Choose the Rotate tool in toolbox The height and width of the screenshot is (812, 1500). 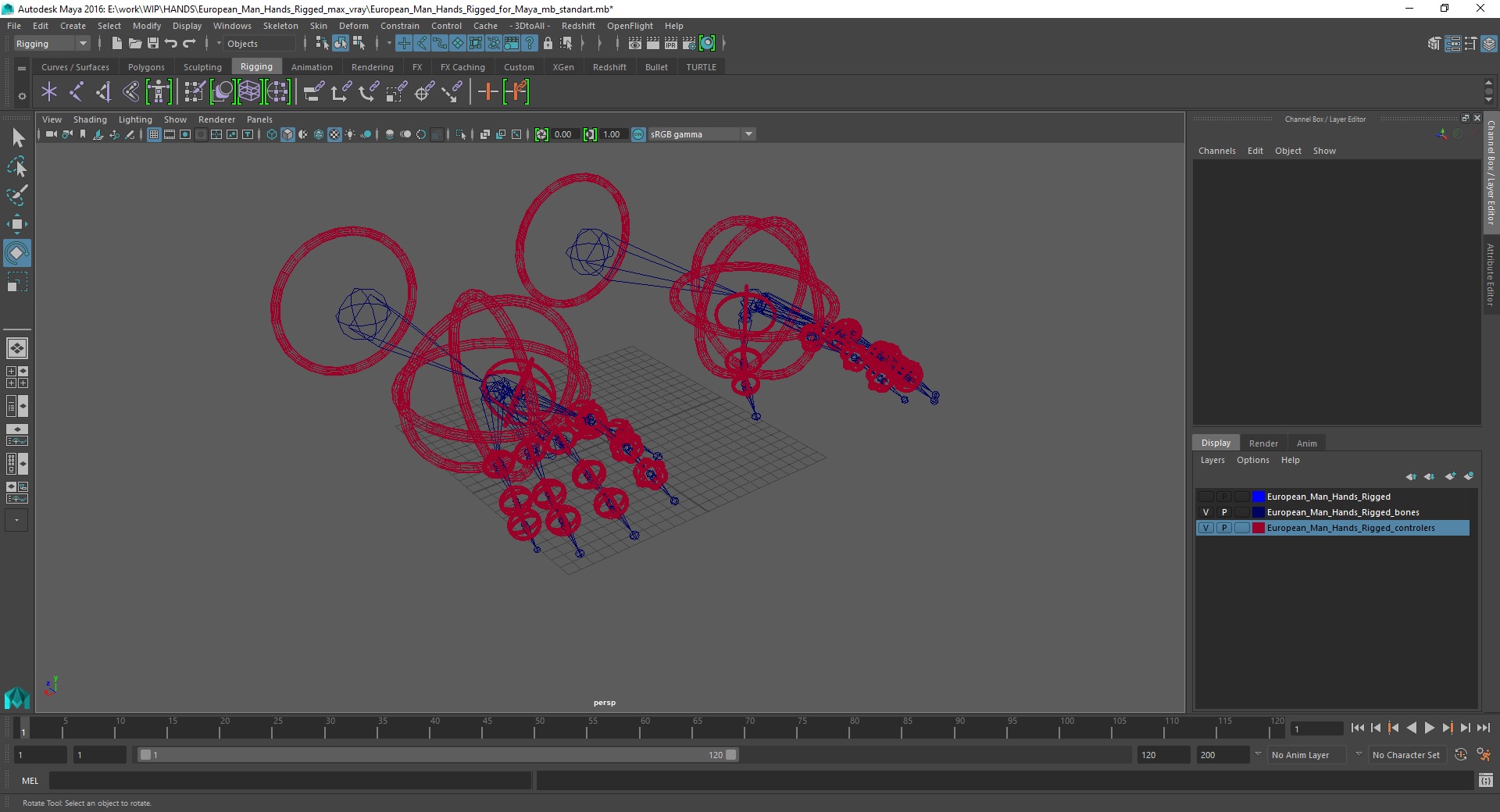(17, 253)
